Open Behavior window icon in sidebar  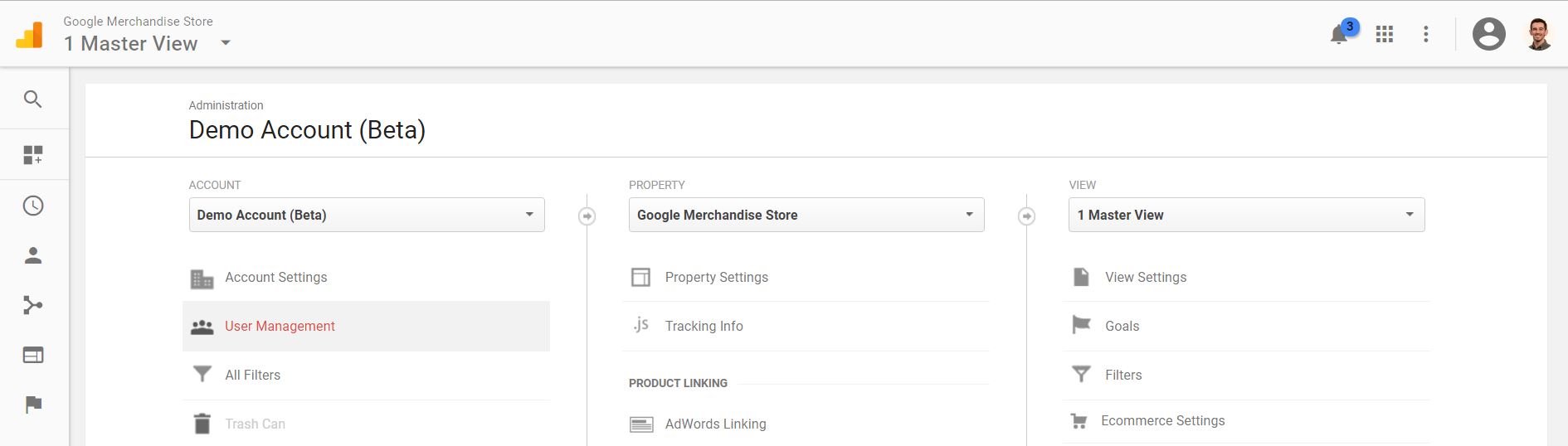33,355
